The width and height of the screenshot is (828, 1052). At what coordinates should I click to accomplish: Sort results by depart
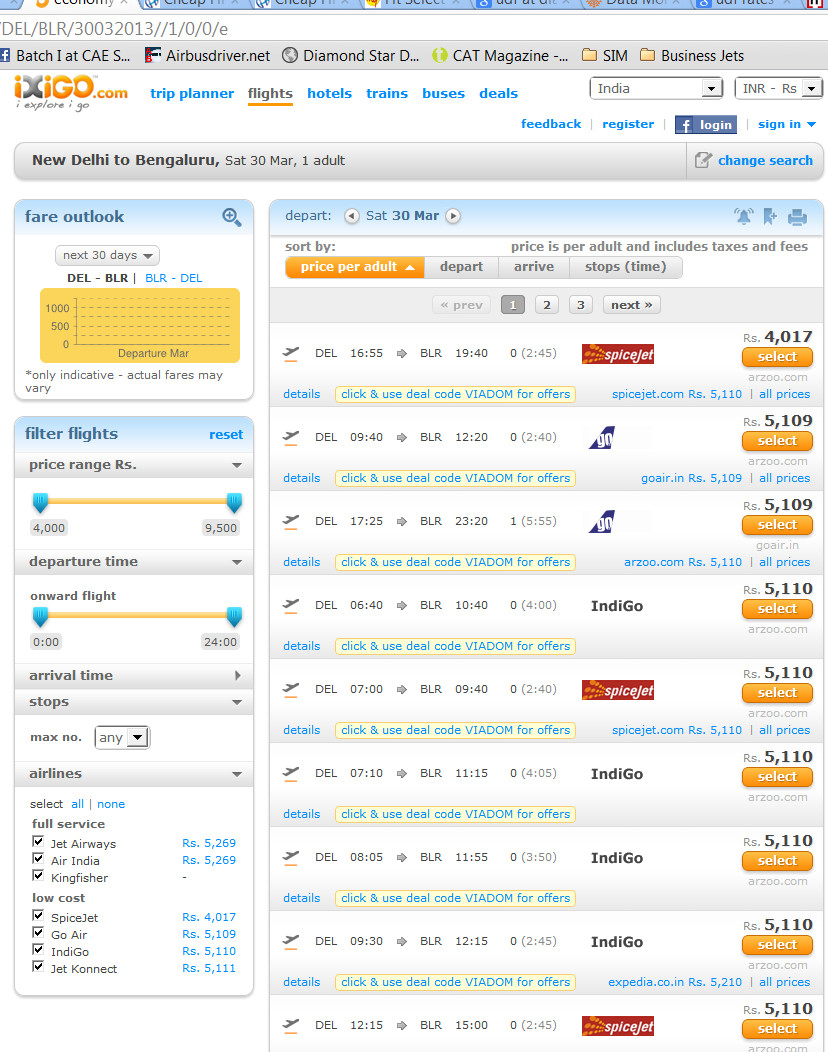(462, 267)
